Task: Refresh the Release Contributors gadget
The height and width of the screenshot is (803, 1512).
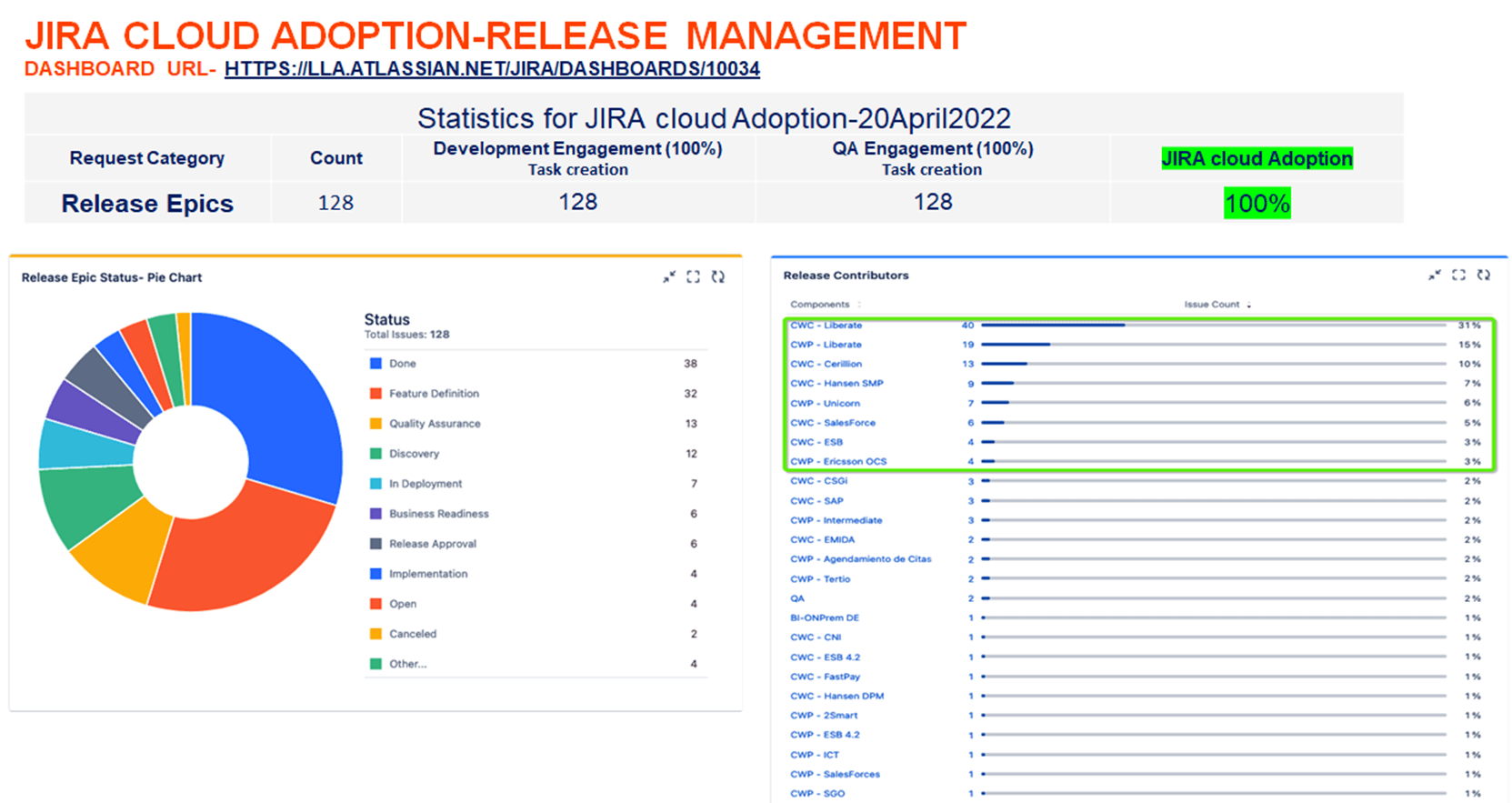Action: tap(1484, 275)
